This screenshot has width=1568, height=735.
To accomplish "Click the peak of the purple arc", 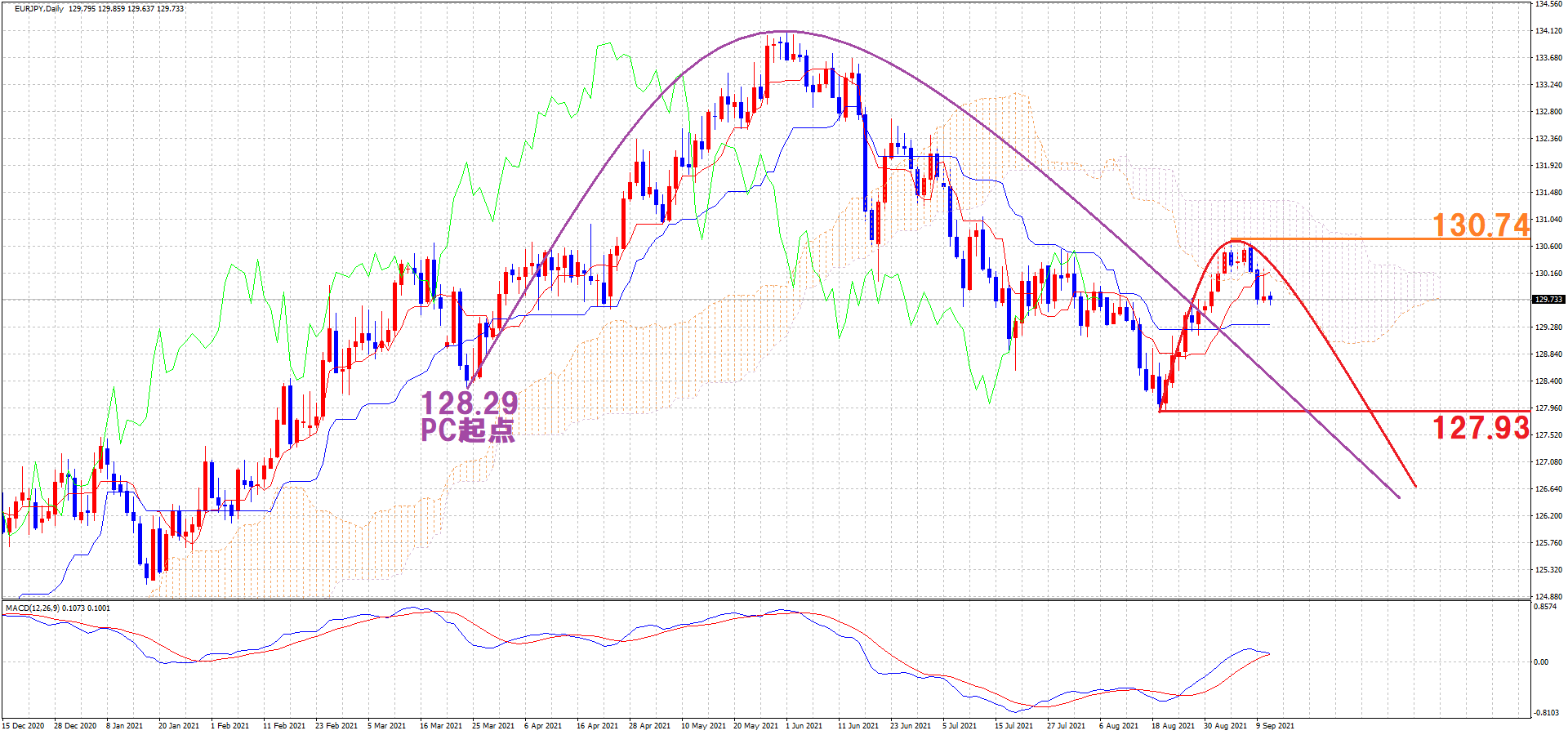I will pos(784,32).
